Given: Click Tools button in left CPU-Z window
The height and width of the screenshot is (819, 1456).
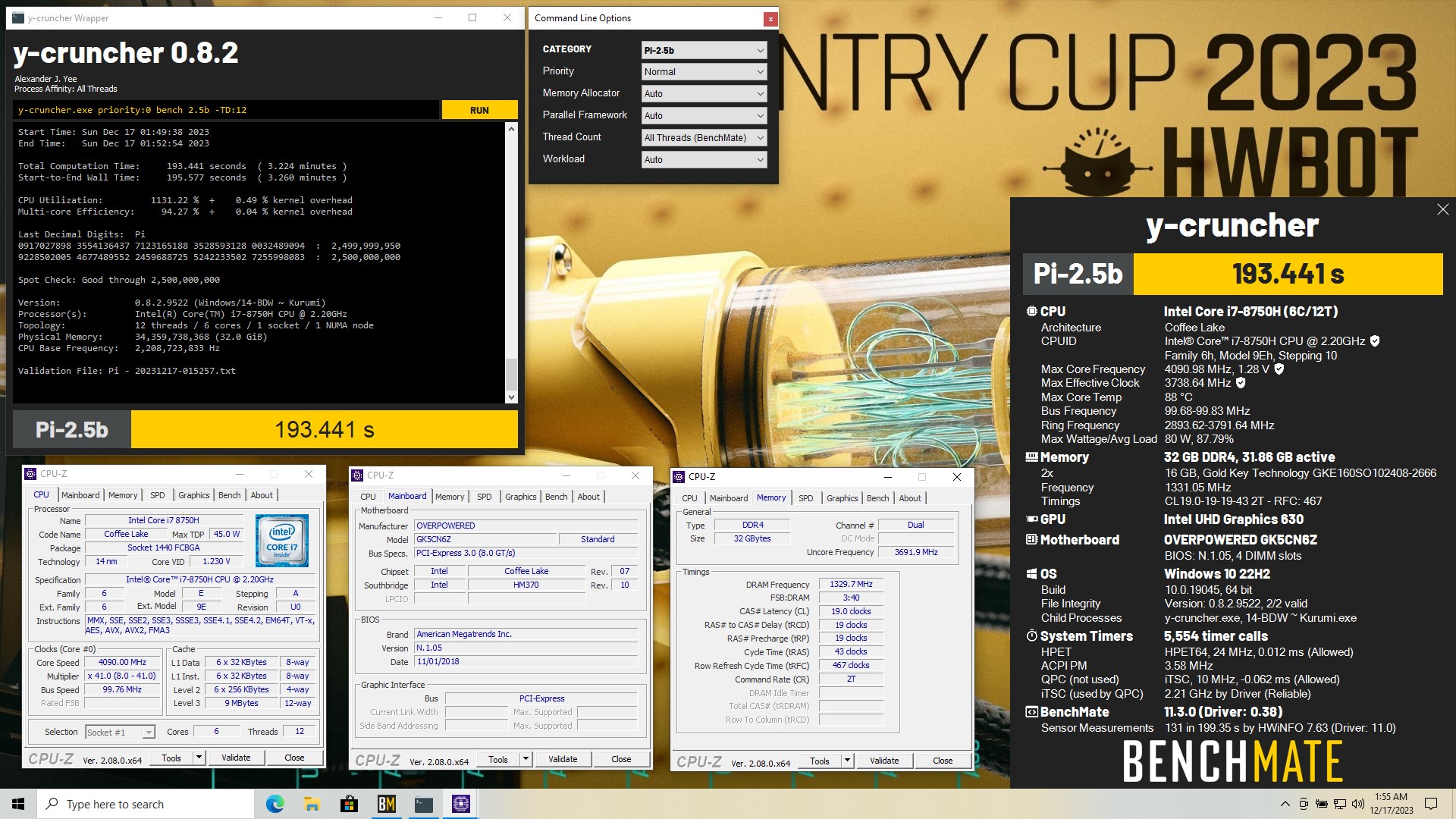Looking at the screenshot, I should tap(171, 758).
